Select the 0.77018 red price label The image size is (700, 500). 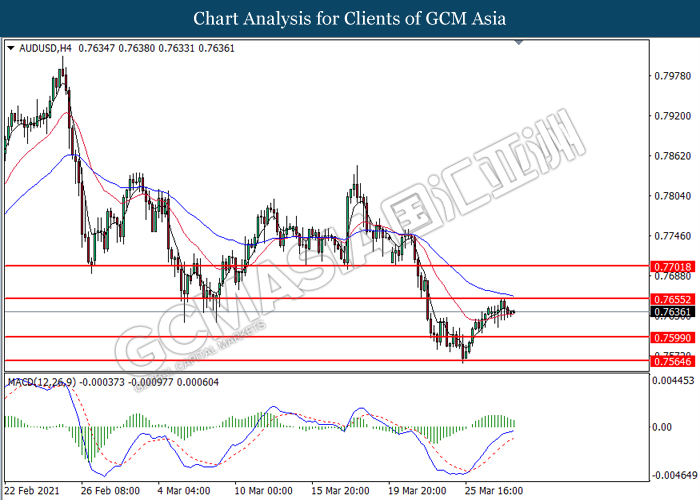(673, 267)
